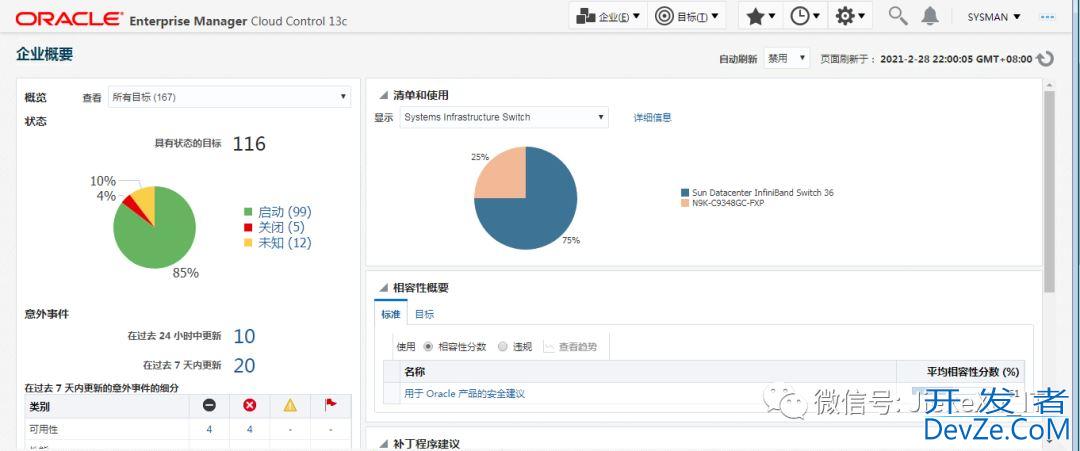Open the auto refresh (自动刷新) dropdown
This screenshot has height=451, width=1080.
[x=787, y=59]
